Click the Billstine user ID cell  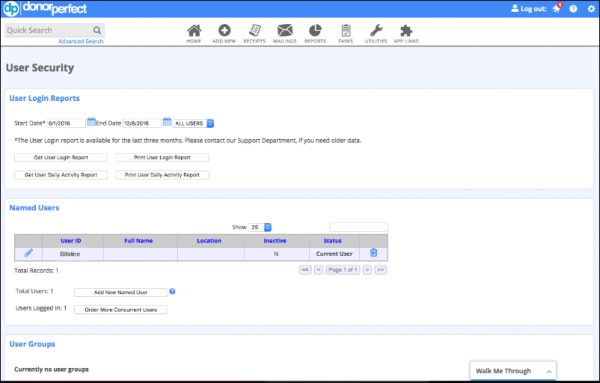[x=73, y=254]
